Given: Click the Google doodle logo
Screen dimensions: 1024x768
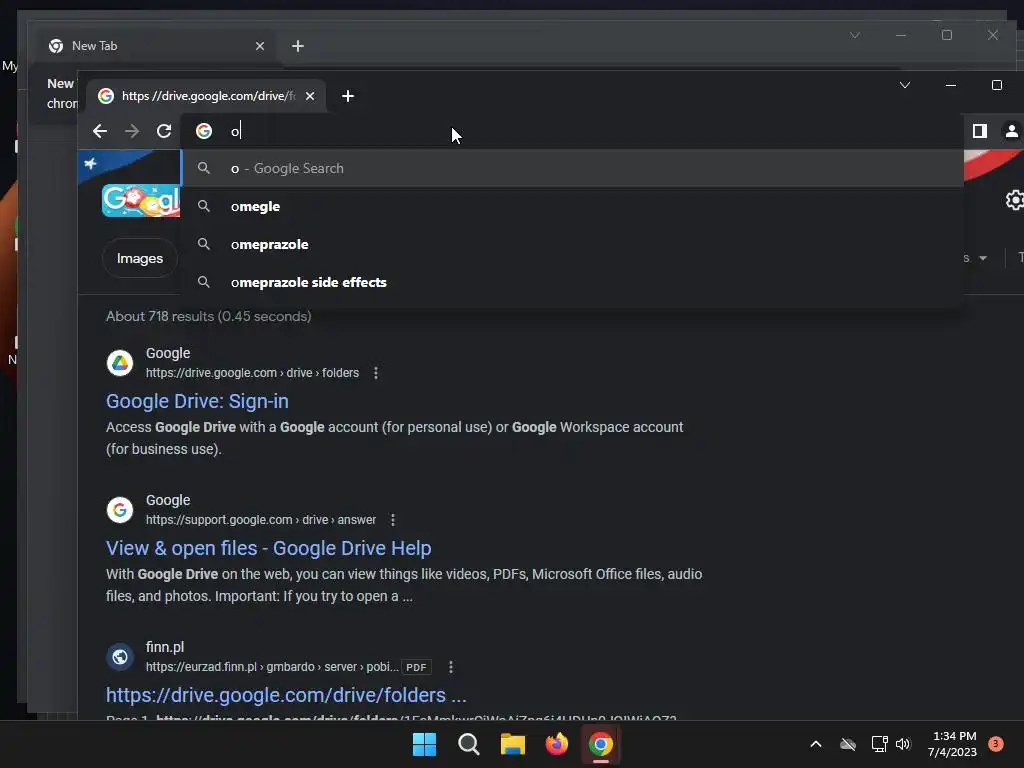Looking at the screenshot, I should (141, 200).
